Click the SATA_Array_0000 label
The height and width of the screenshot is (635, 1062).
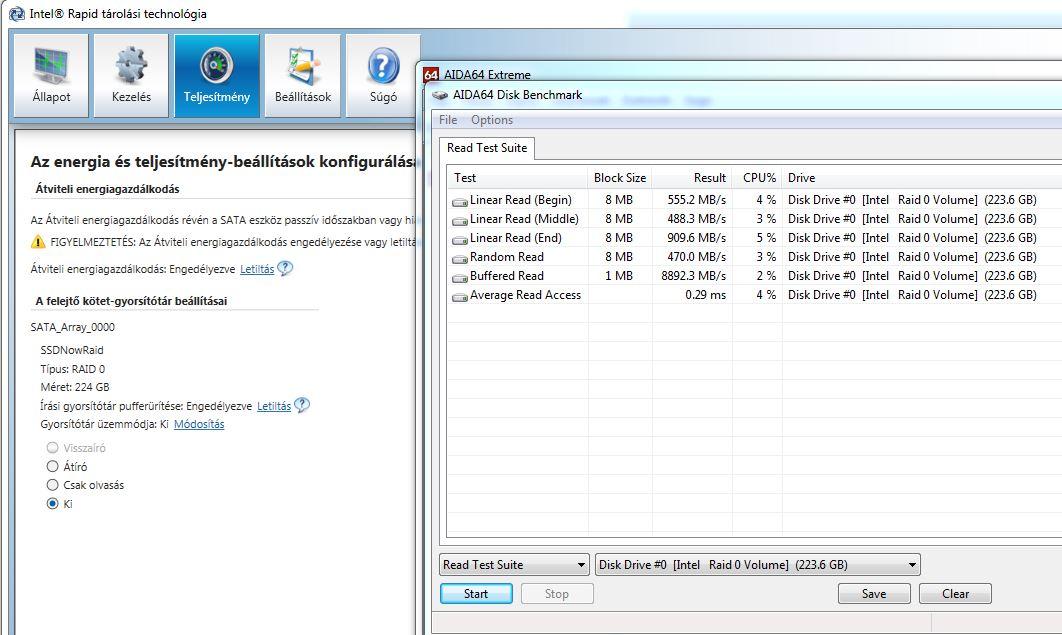click(x=72, y=327)
